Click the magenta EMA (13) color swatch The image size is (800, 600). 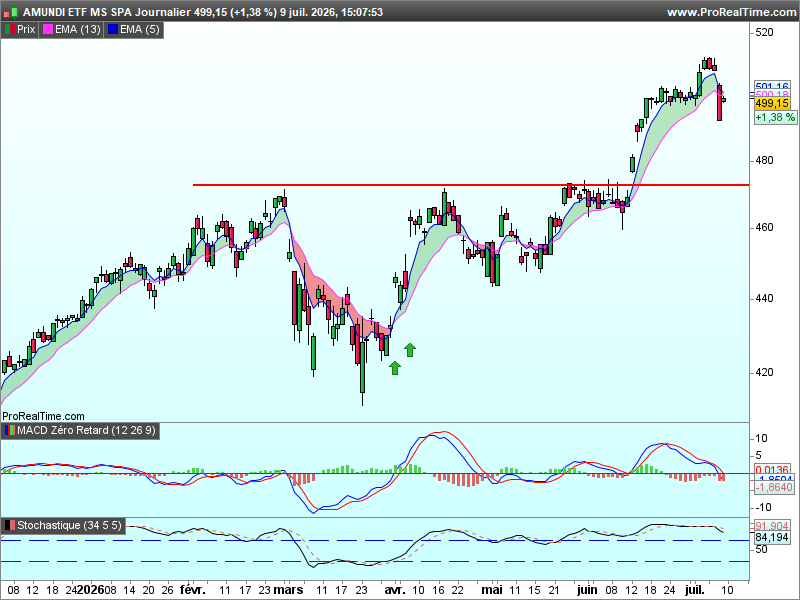pos(48,30)
